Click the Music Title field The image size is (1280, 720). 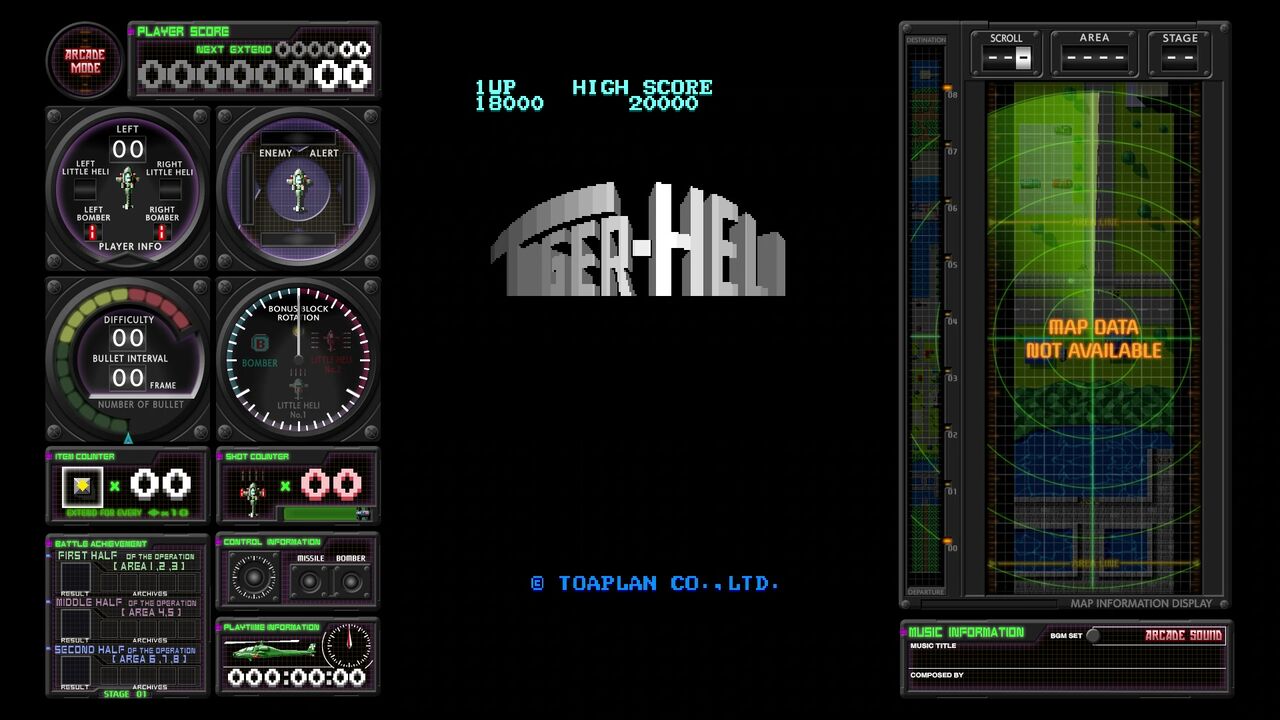(1066, 654)
